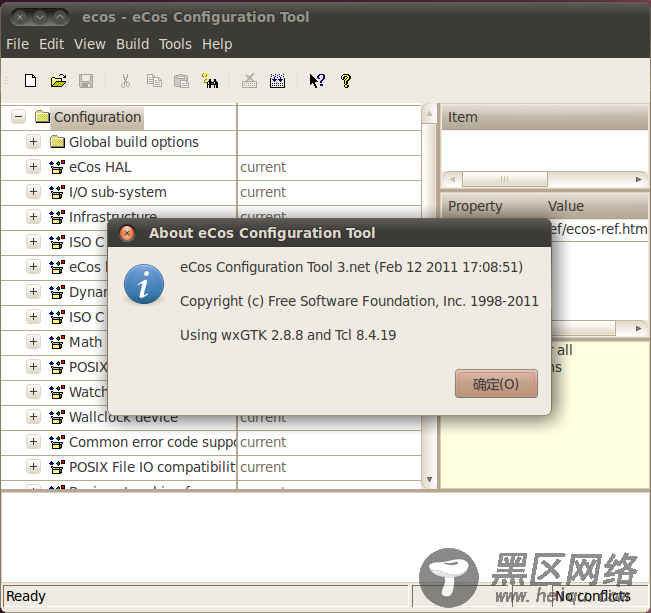
Task: Click the Wallclock device package icon
Action: (57, 417)
